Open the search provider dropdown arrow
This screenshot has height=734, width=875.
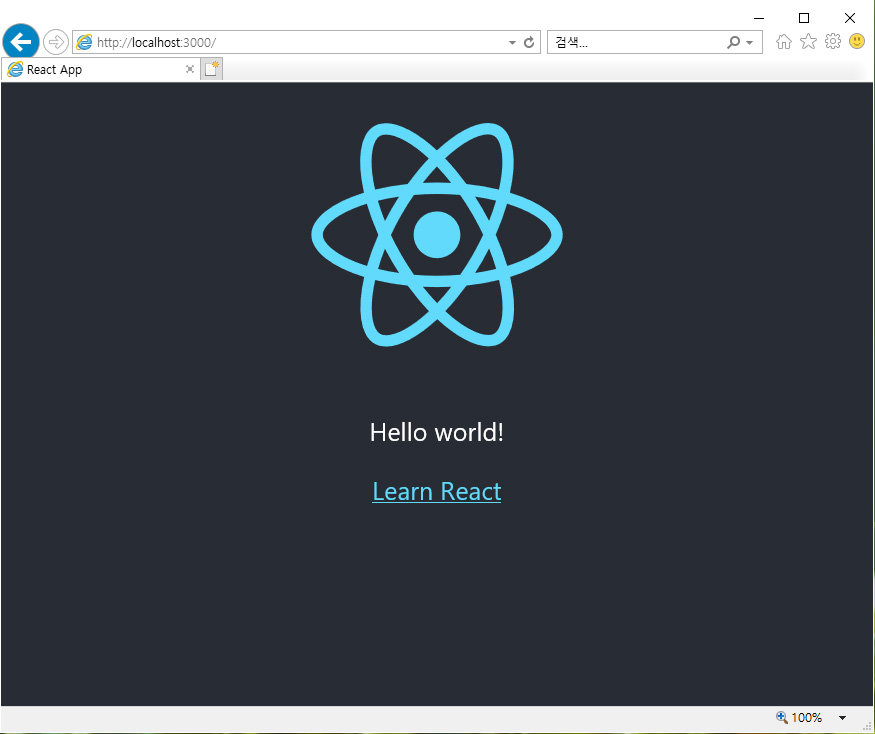(749, 42)
